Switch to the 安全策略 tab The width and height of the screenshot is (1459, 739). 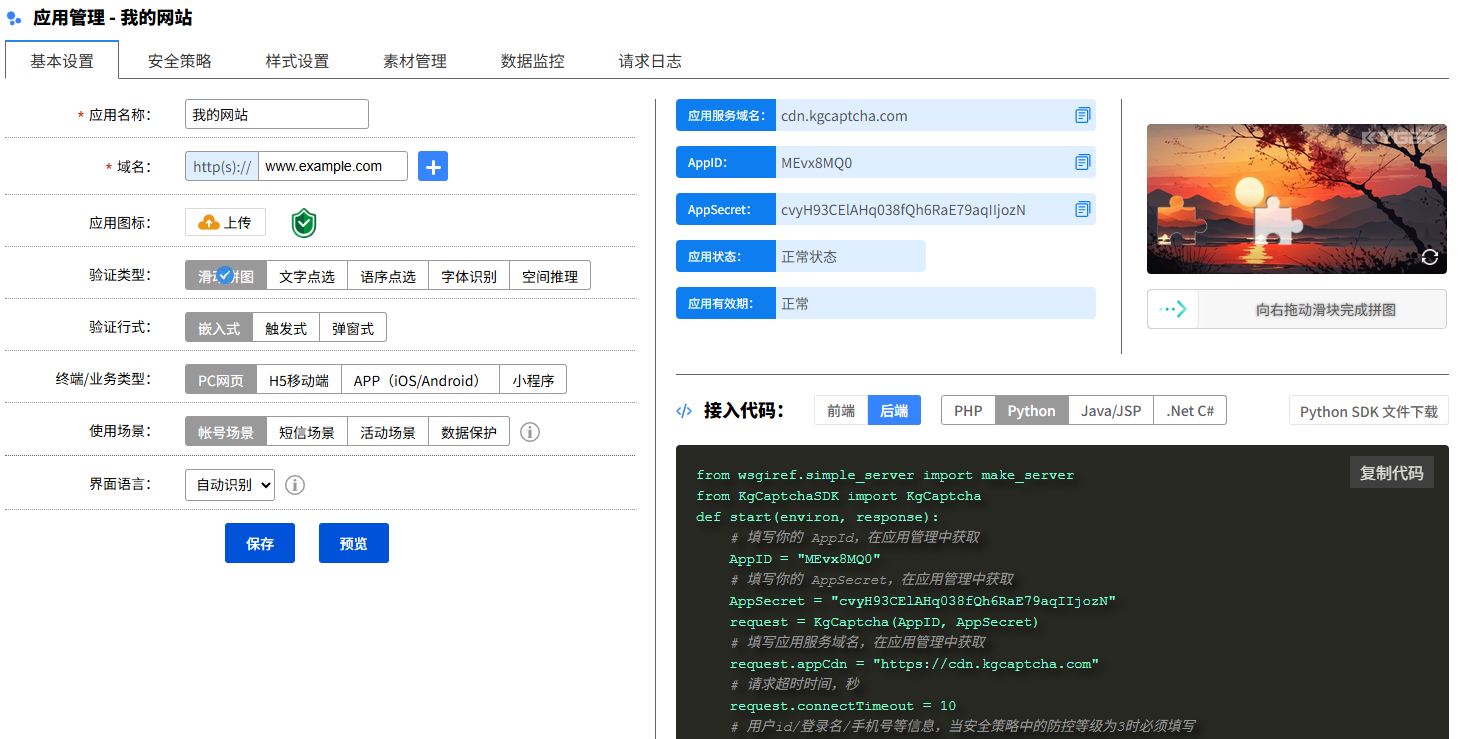coord(180,61)
